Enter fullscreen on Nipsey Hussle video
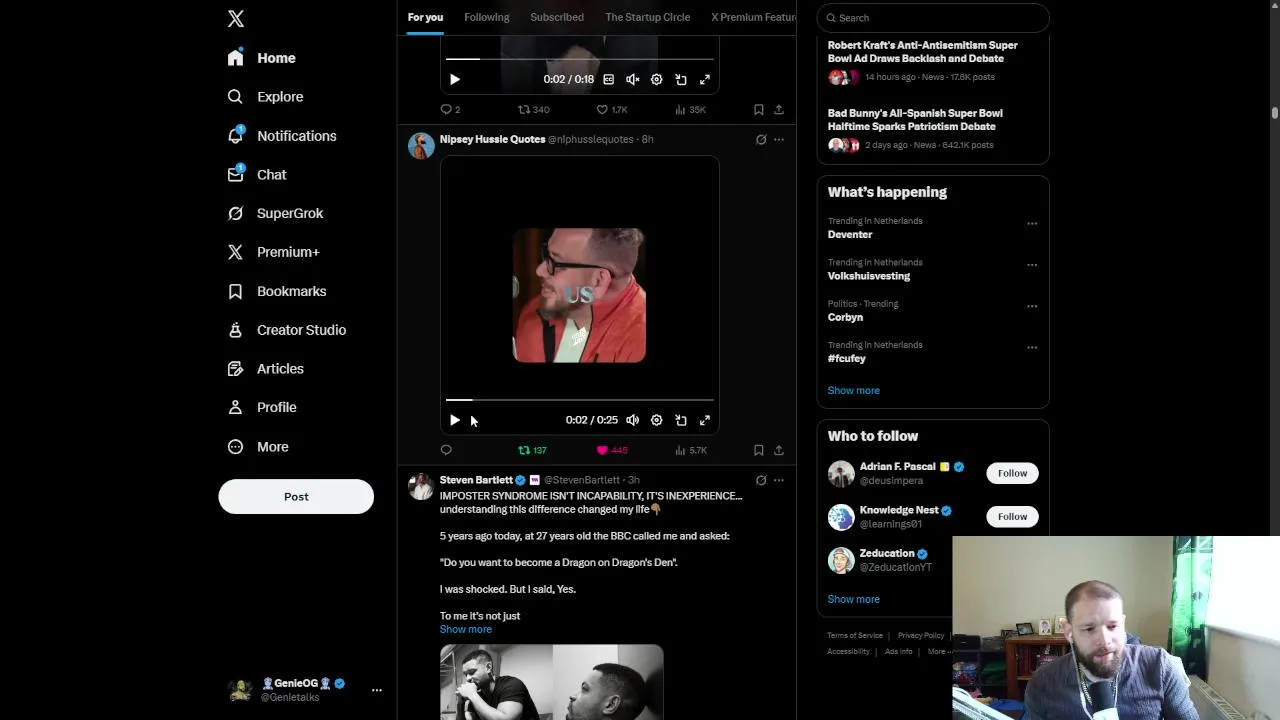1280x720 pixels. coord(705,420)
